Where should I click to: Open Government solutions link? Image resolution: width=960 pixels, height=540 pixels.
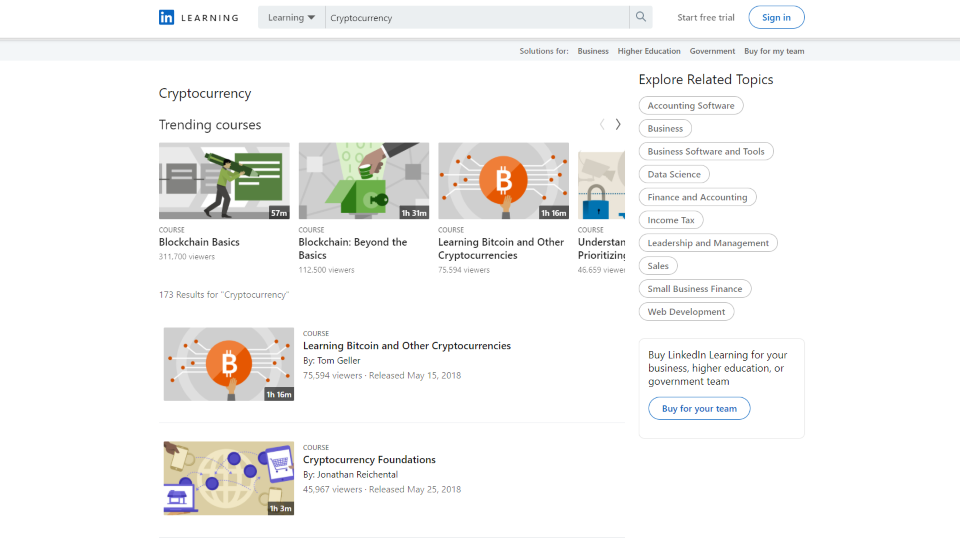[x=712, y=51]
